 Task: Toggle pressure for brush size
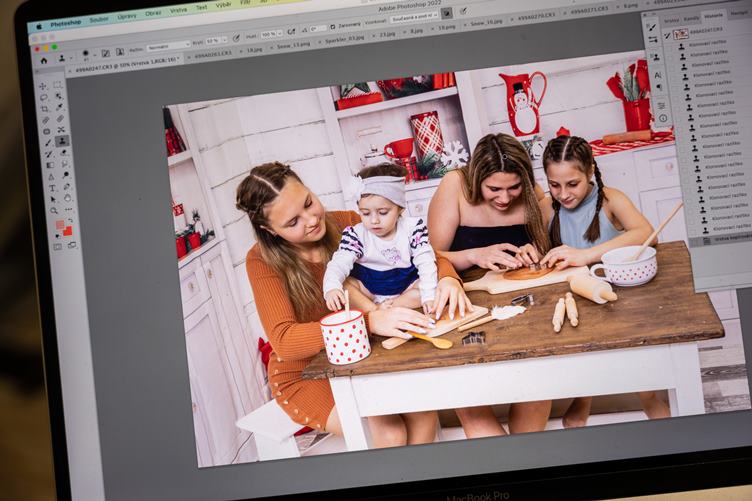[463, 10]
